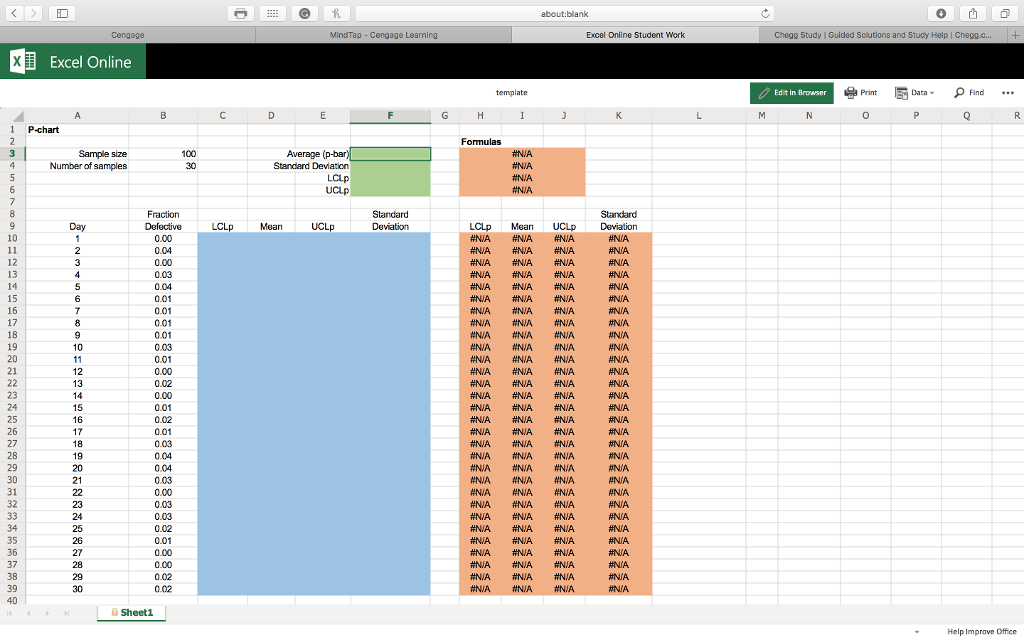Jump to last sheet navigation arrow
The width and height of the screenshot is (1024, 640).
[67, 613]
